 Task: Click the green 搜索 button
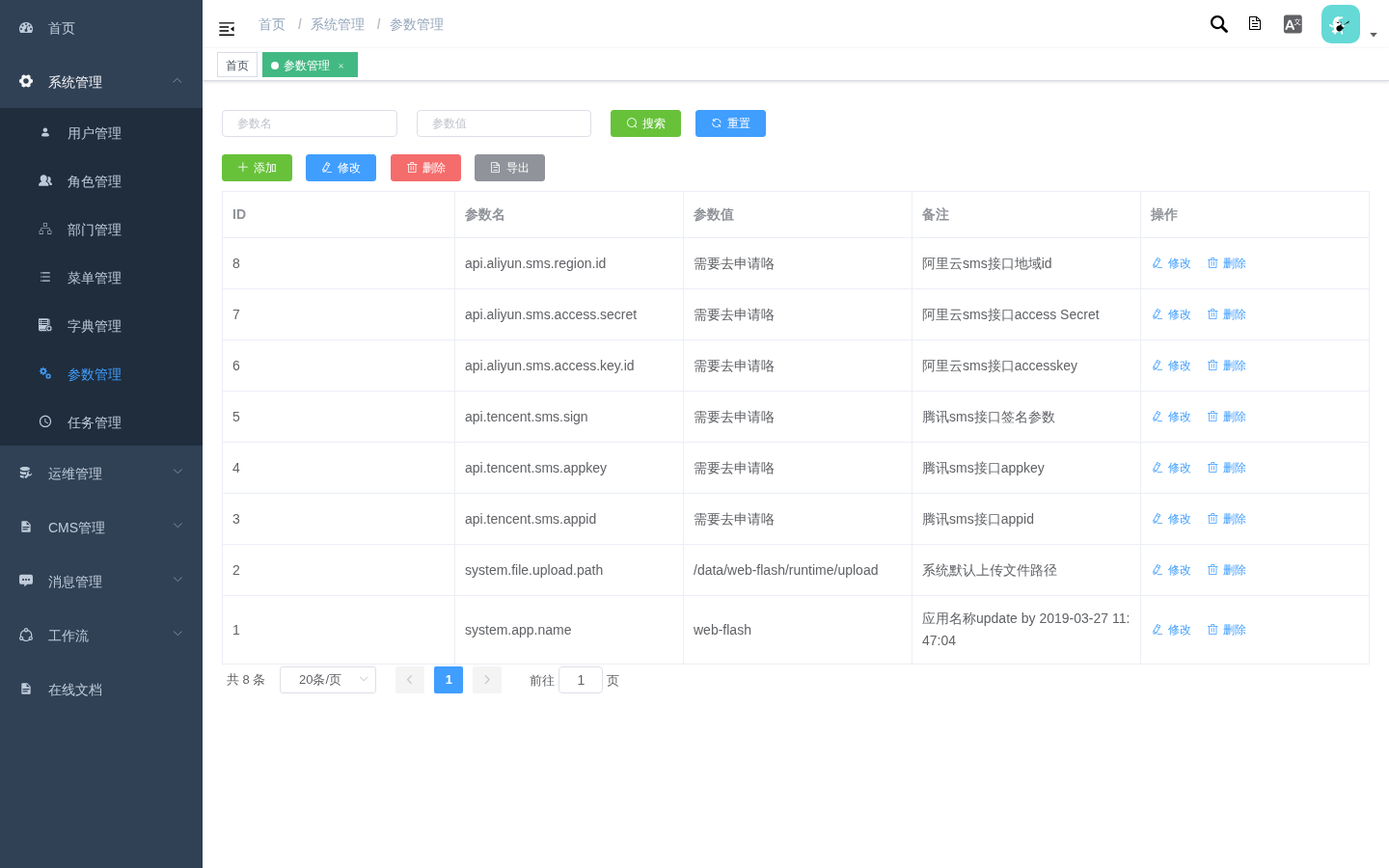645,123
